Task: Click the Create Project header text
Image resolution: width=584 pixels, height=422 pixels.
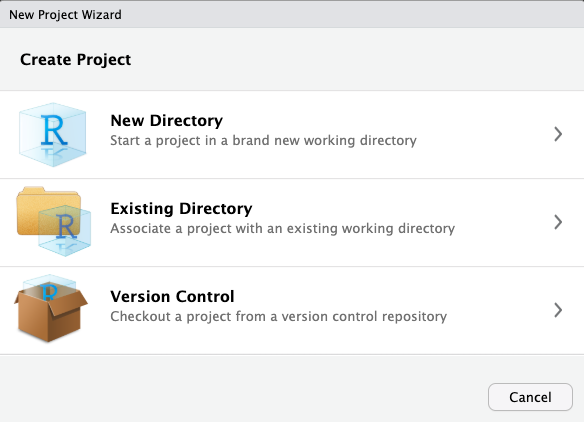Action: (x=75, y=60)
